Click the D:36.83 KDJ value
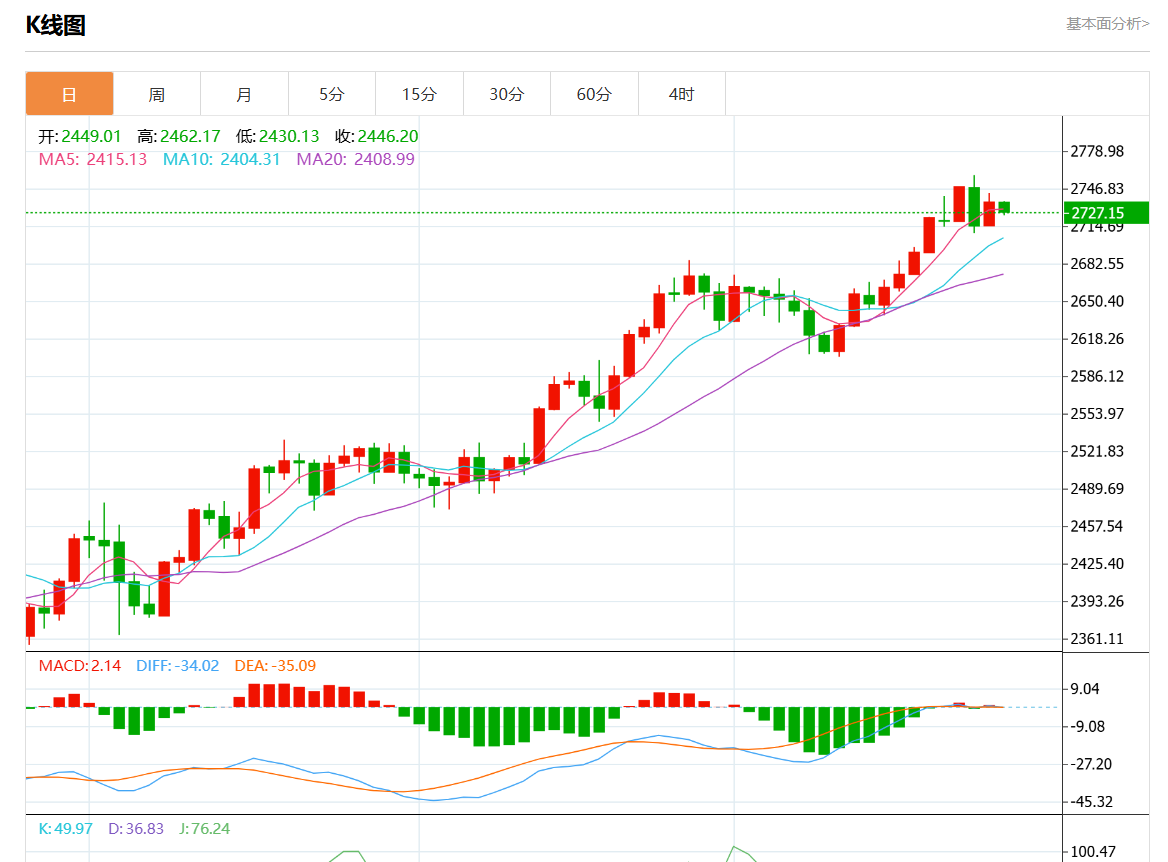Screen dimensions: 1168x862 [136, 828]
